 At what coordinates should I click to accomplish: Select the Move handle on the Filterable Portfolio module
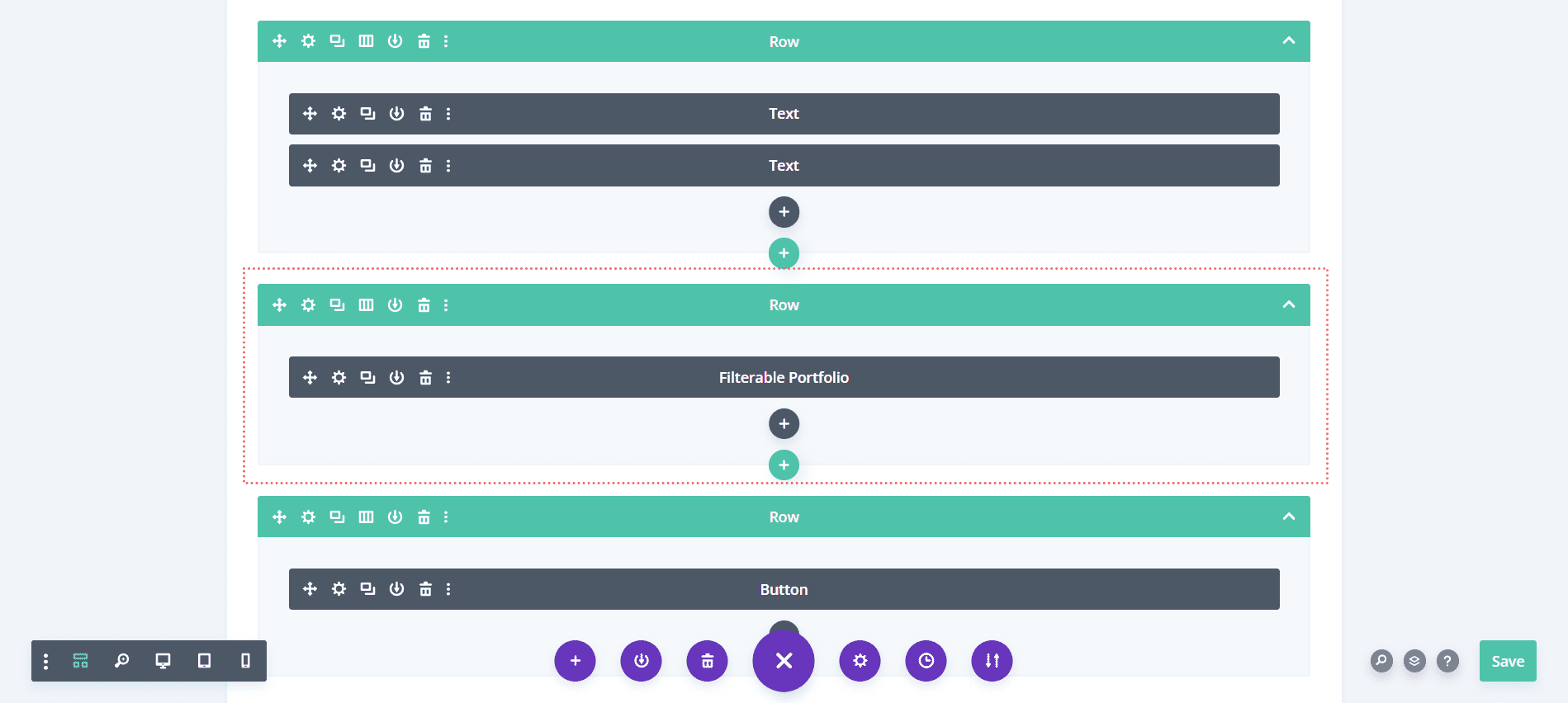click(310, 377)
